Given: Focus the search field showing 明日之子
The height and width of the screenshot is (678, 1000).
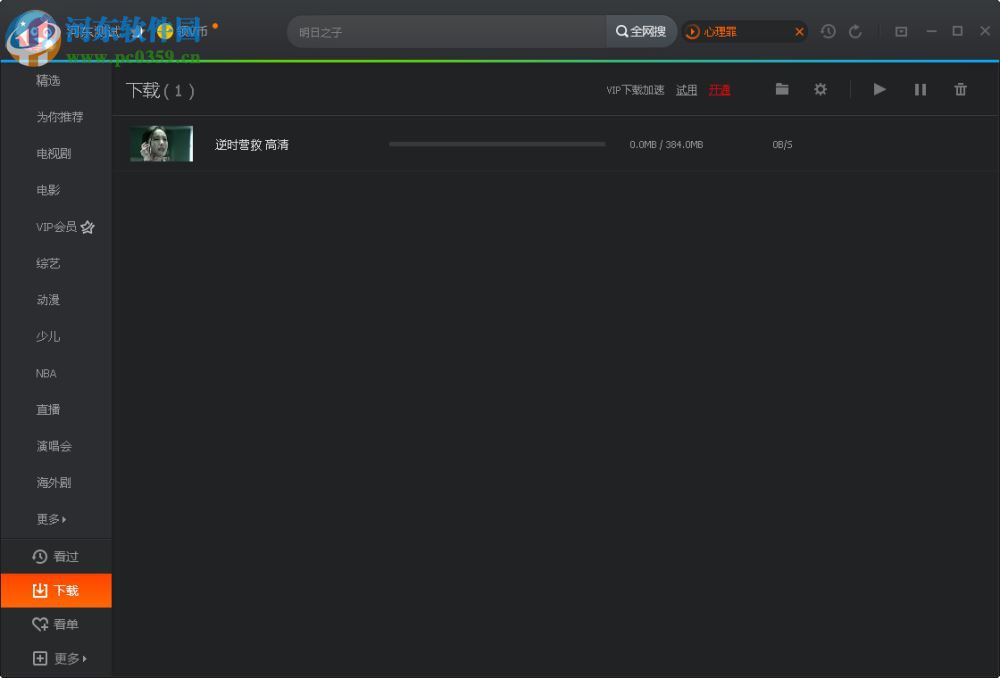Looking at the screenshot, I should [446, 31].
